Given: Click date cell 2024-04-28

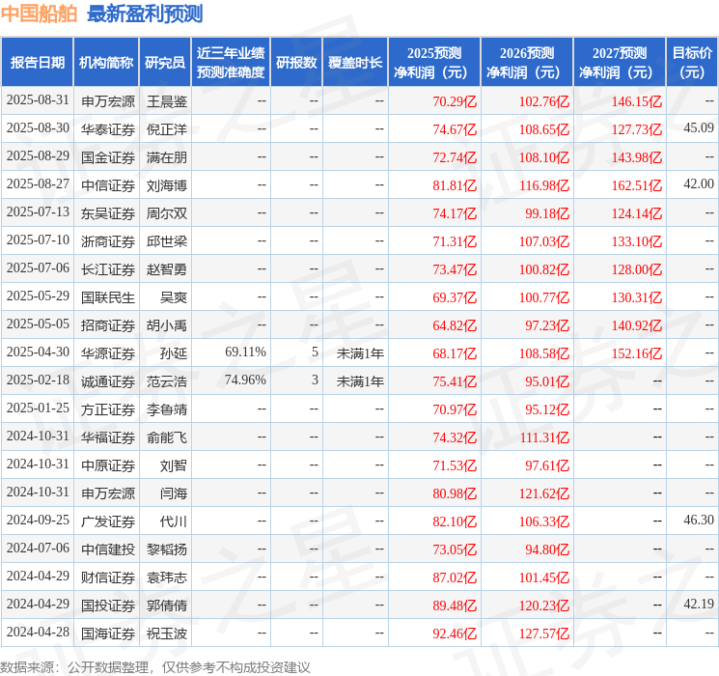Looking at the screenshot, I should [38, 632].
